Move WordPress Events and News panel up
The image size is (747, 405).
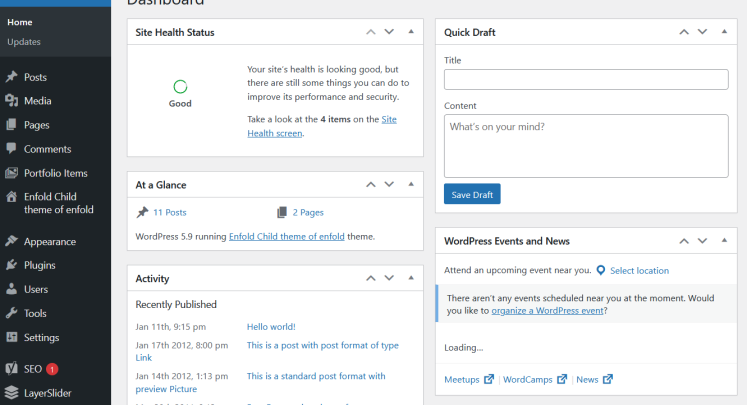coord(684,241)
